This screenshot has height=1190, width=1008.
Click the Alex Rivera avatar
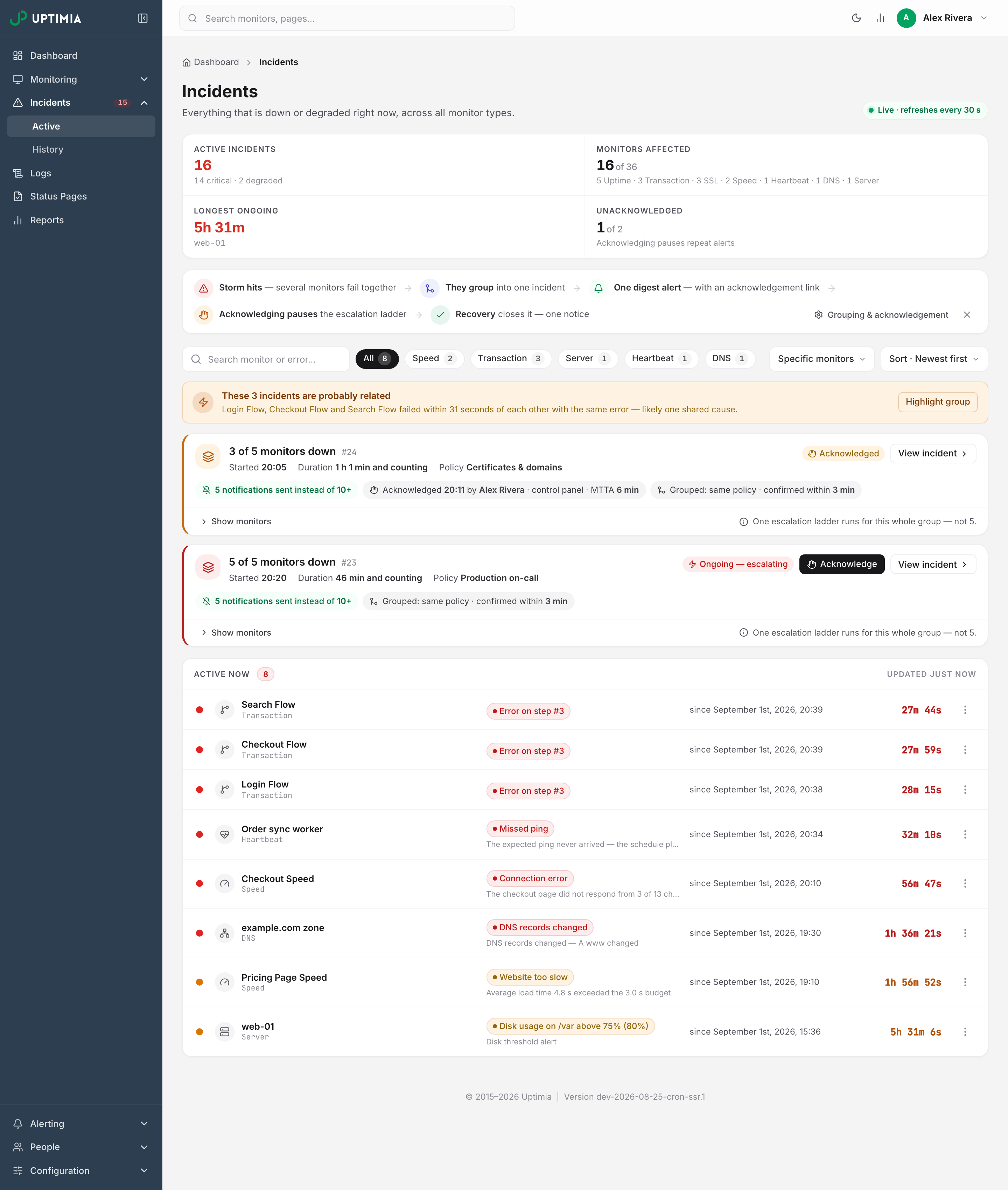point(906,18)
